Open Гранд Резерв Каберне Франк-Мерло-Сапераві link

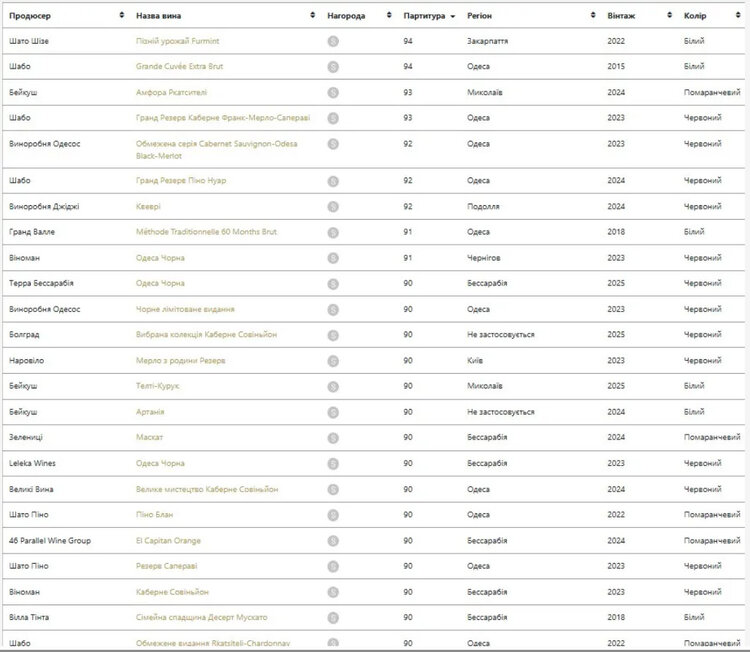(223, 118)
